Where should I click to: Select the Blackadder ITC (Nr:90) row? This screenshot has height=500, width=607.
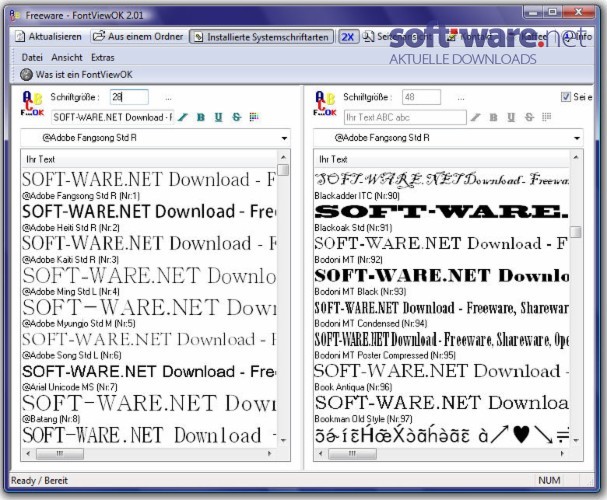(441, 186)
